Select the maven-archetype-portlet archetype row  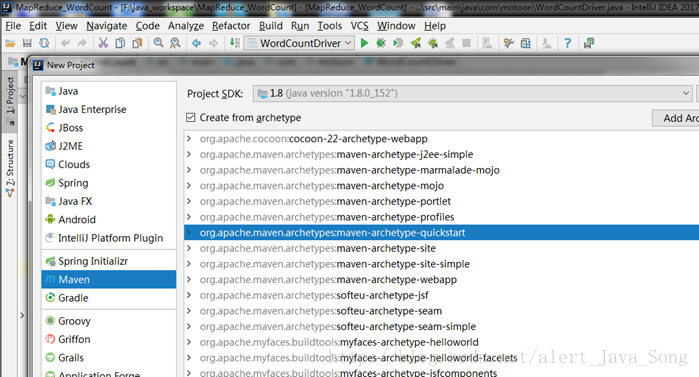pos(441,201)
